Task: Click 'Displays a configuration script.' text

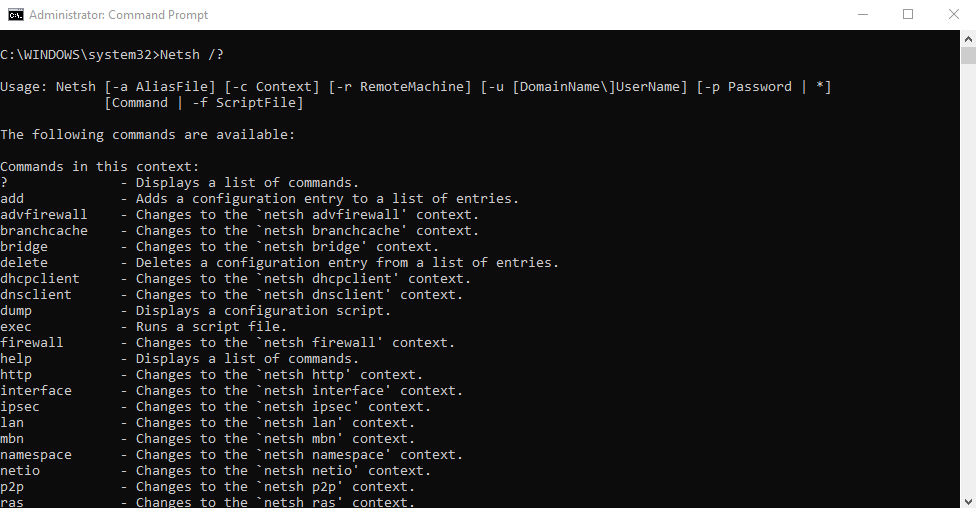Action: 263,310
